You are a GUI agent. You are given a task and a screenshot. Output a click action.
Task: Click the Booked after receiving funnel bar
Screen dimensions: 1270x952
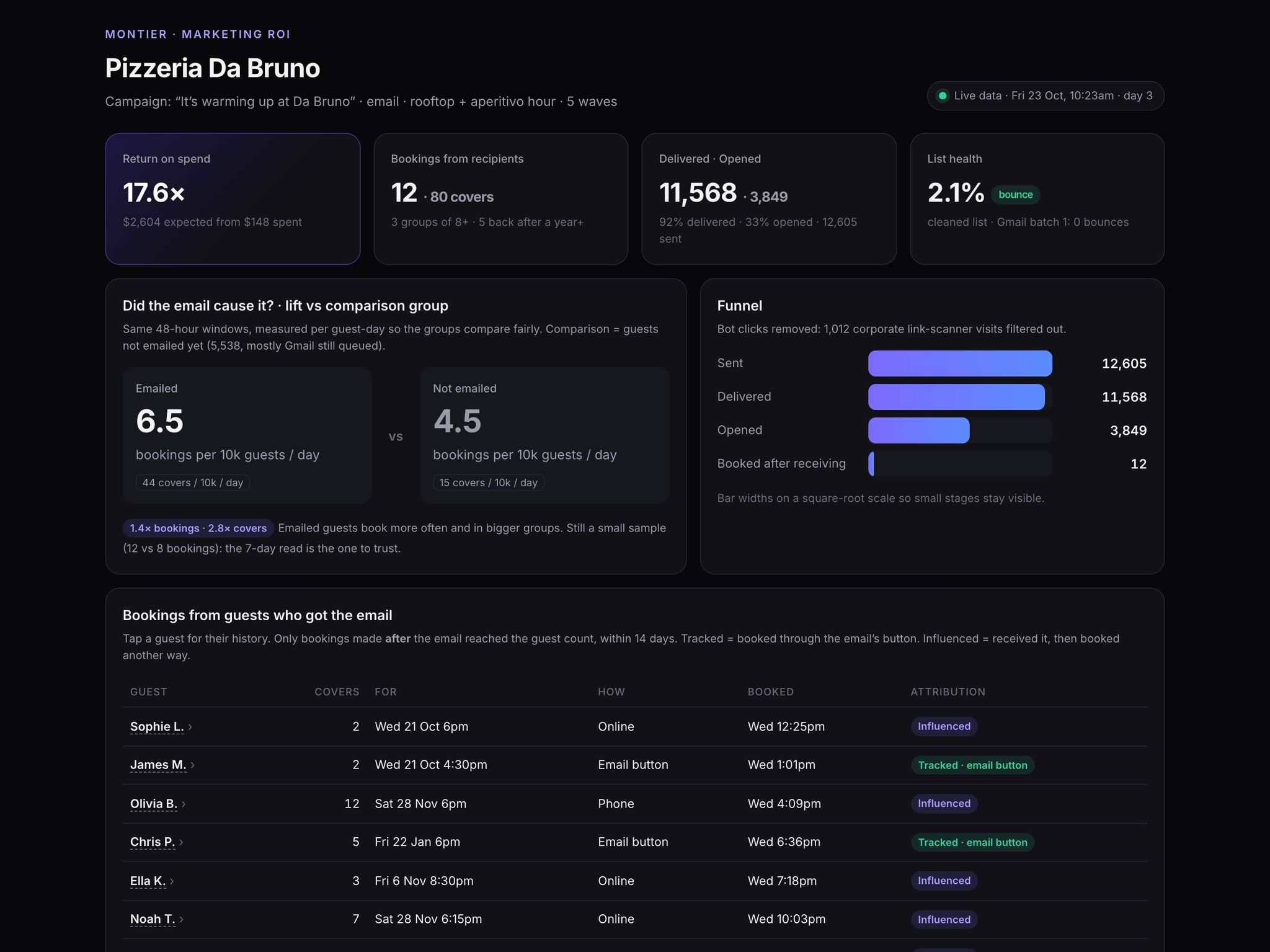[x=871, y=464]
